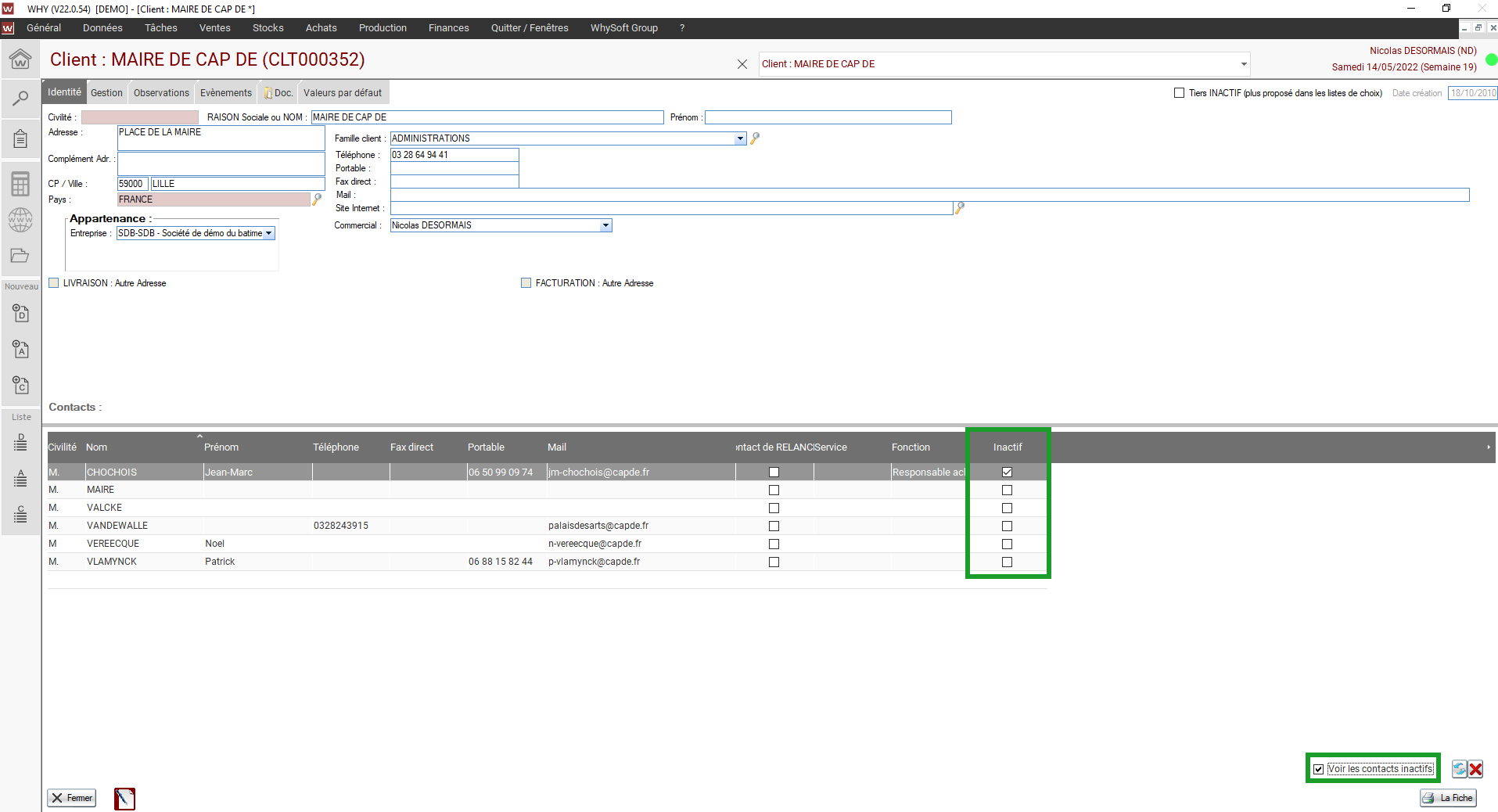Image resolution: width=1498 pixels, height=812 pixels.
Task: Switch to the Evènements tab
Action: click(x=226, y=93)
